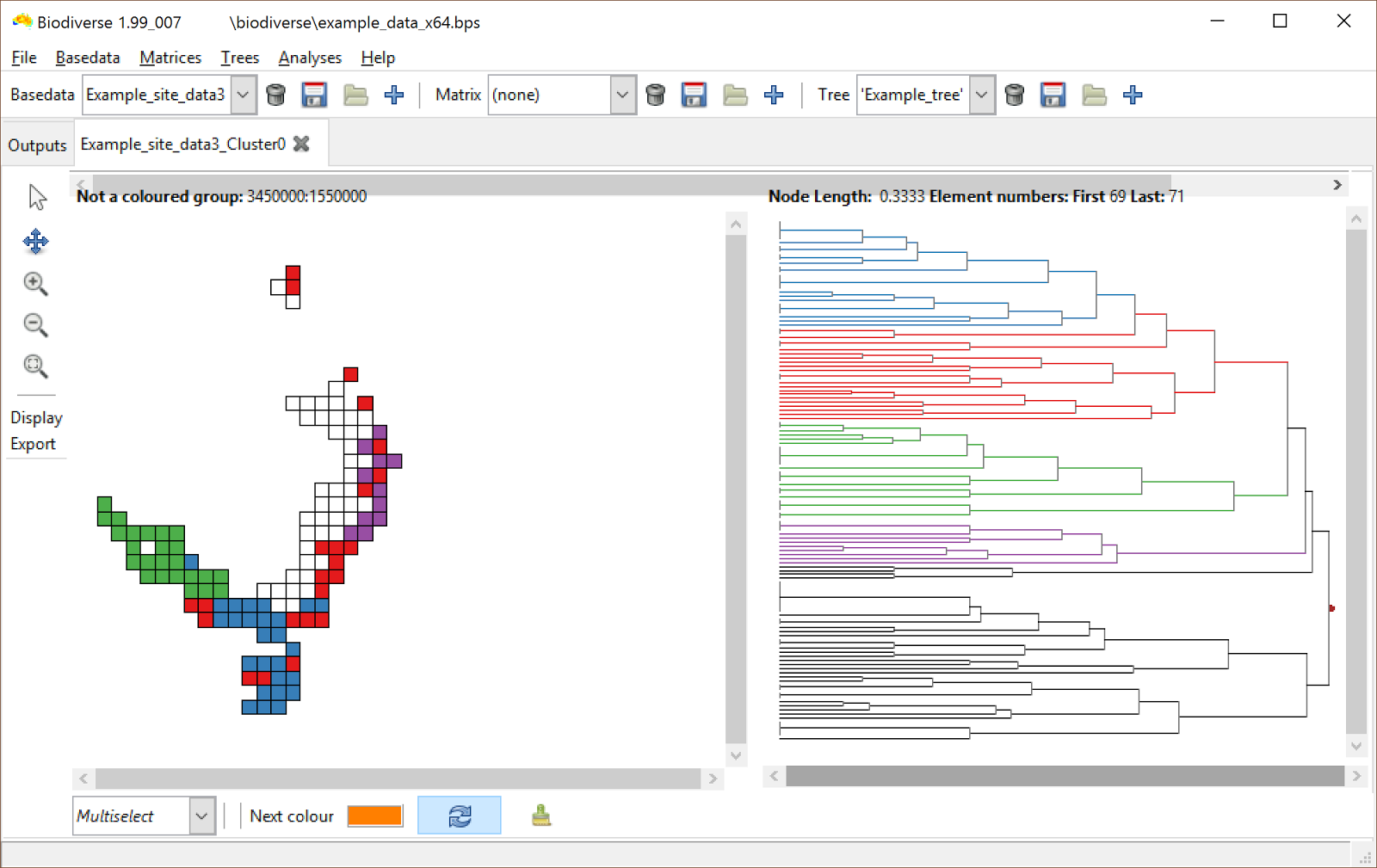Select the pan tool in the left sidebar
The image size is (1377, 868).
click(35, 242)
